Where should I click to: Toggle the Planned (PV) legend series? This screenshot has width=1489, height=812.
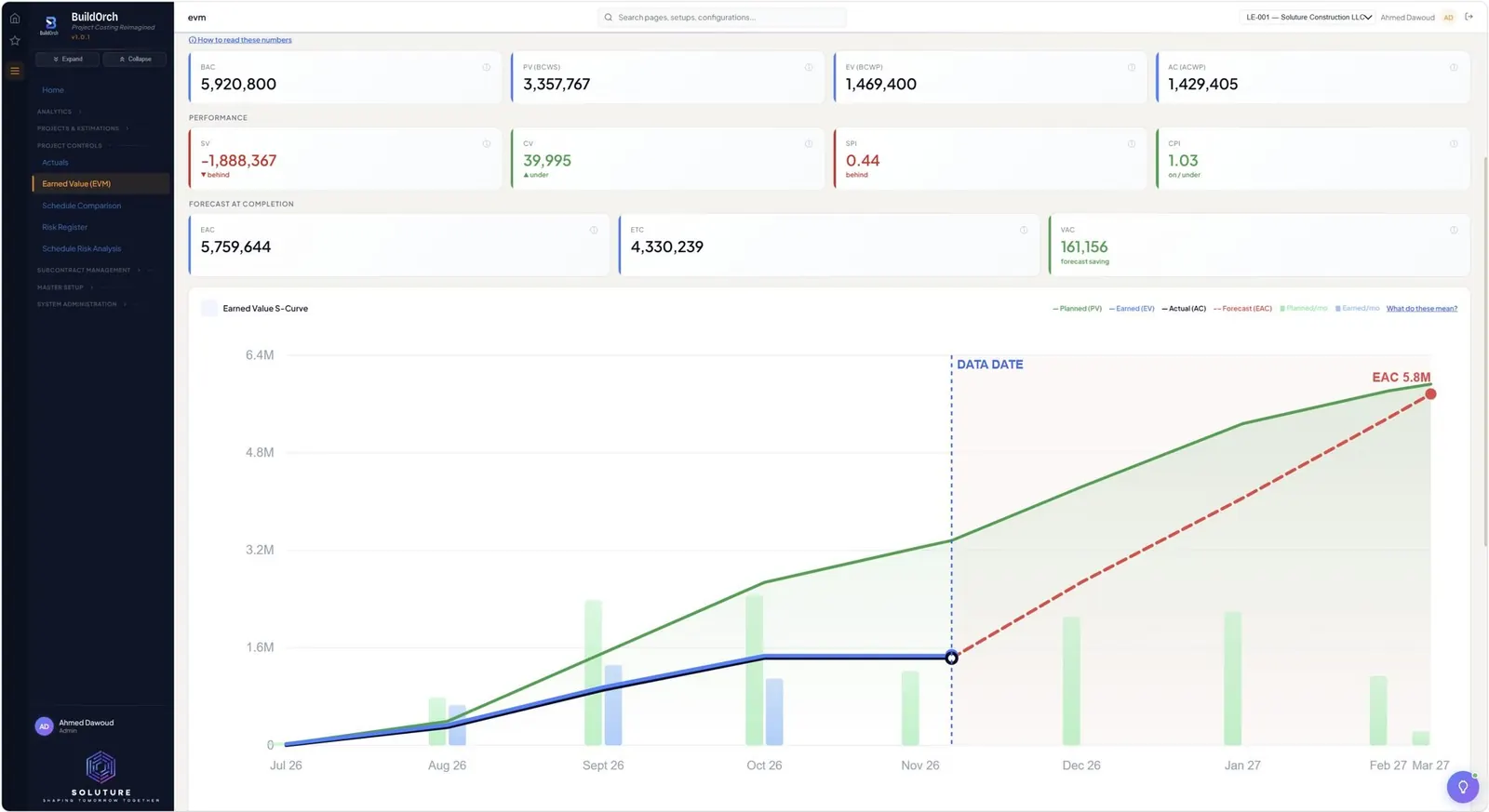[1078, 309]
